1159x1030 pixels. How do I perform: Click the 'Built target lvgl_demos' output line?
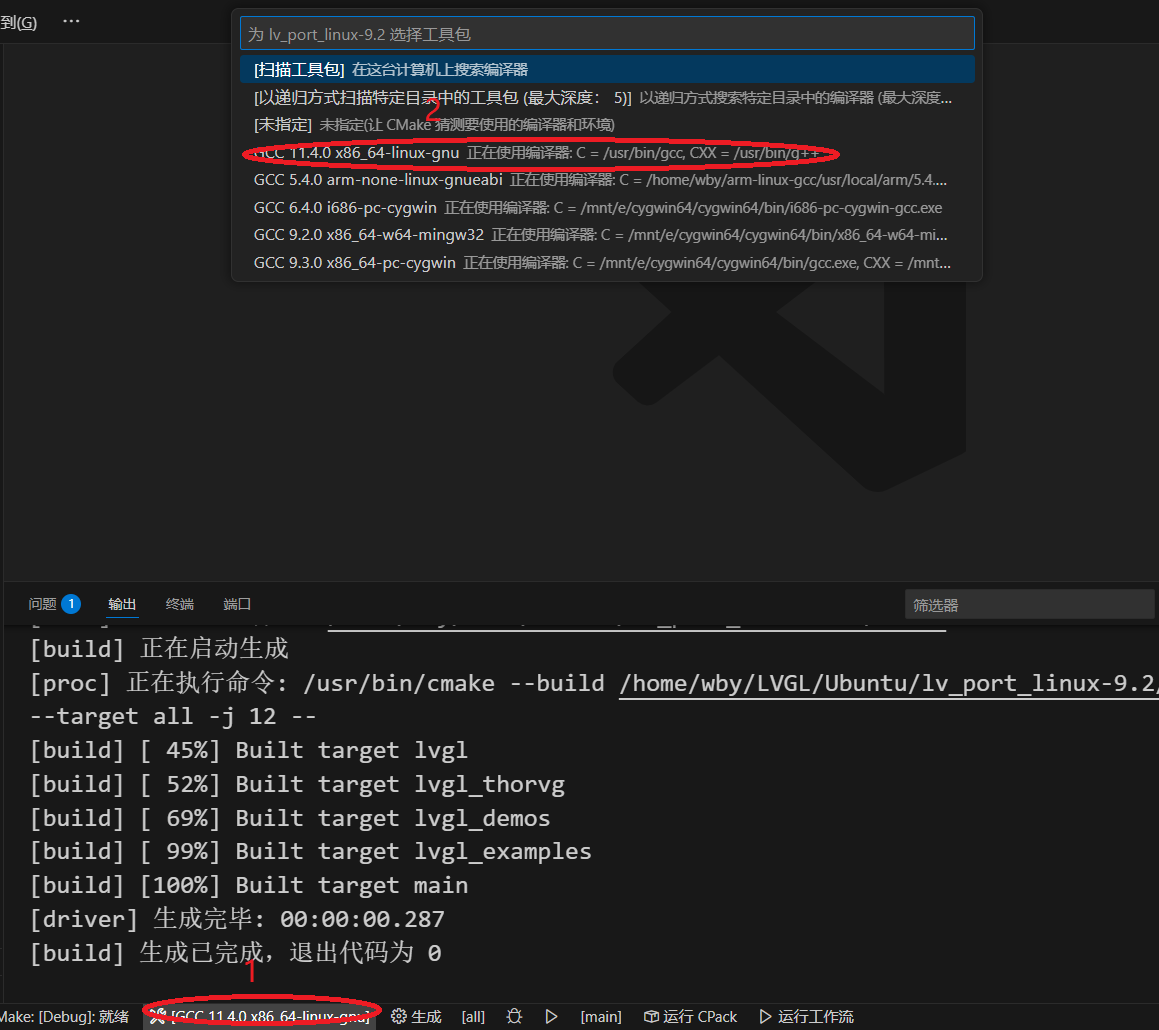click(290, 818)
